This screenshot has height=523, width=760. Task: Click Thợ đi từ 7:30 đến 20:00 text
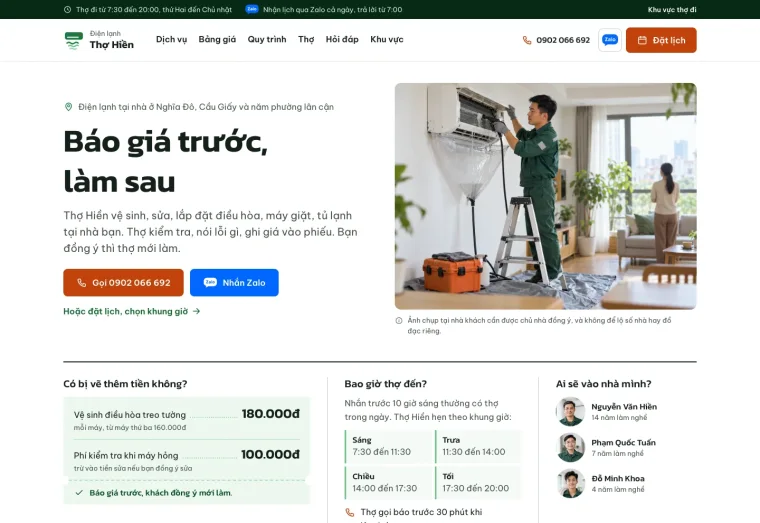click(154, 10)
